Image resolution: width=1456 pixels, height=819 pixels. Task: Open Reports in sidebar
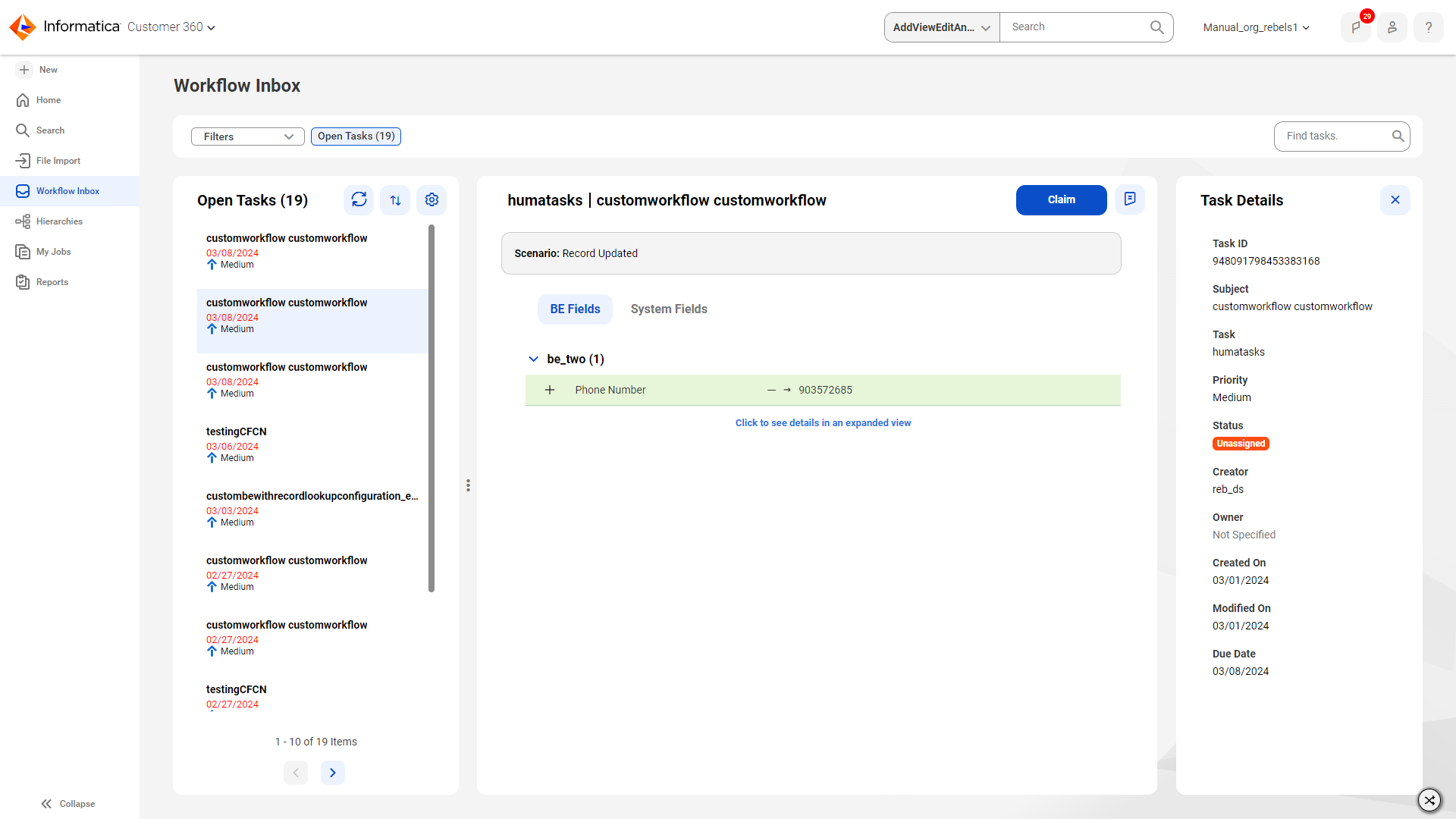[x=70, y=282]
